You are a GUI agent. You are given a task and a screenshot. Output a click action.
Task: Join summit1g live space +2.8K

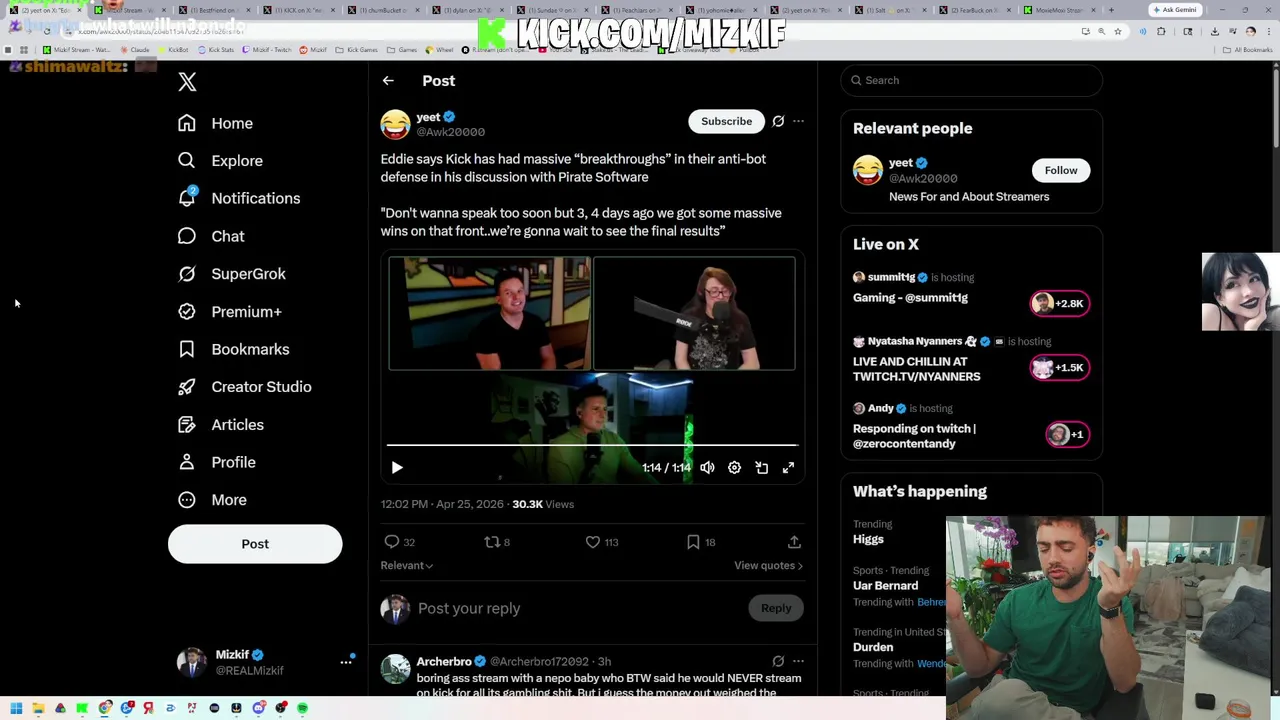click(1060, 303)
